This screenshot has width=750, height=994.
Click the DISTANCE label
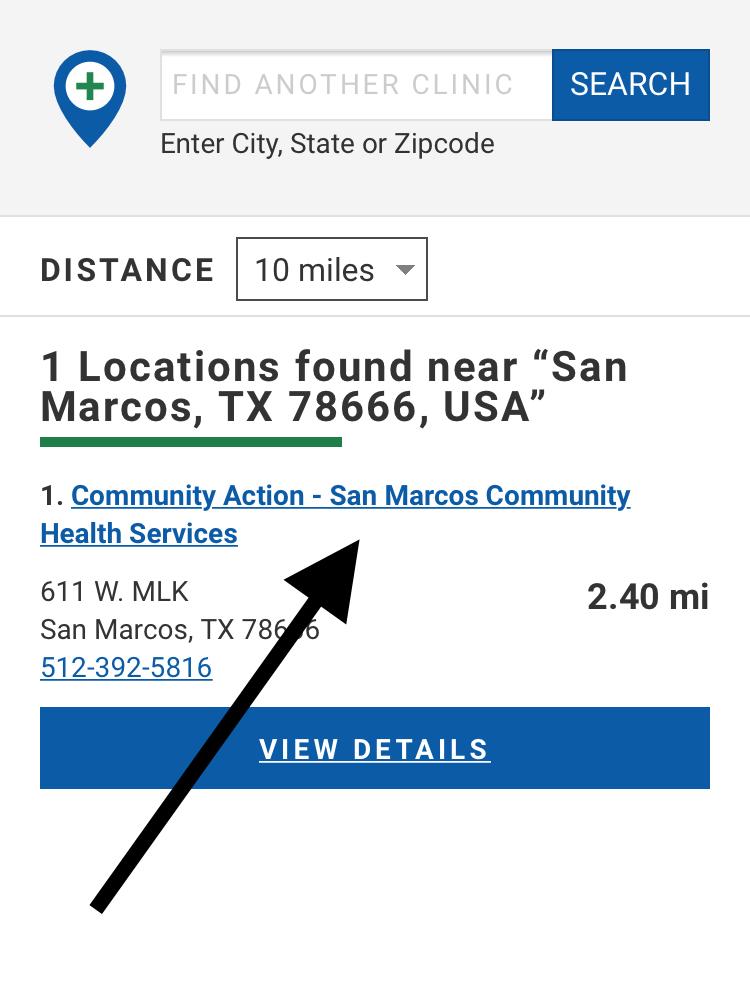(127, 270)
